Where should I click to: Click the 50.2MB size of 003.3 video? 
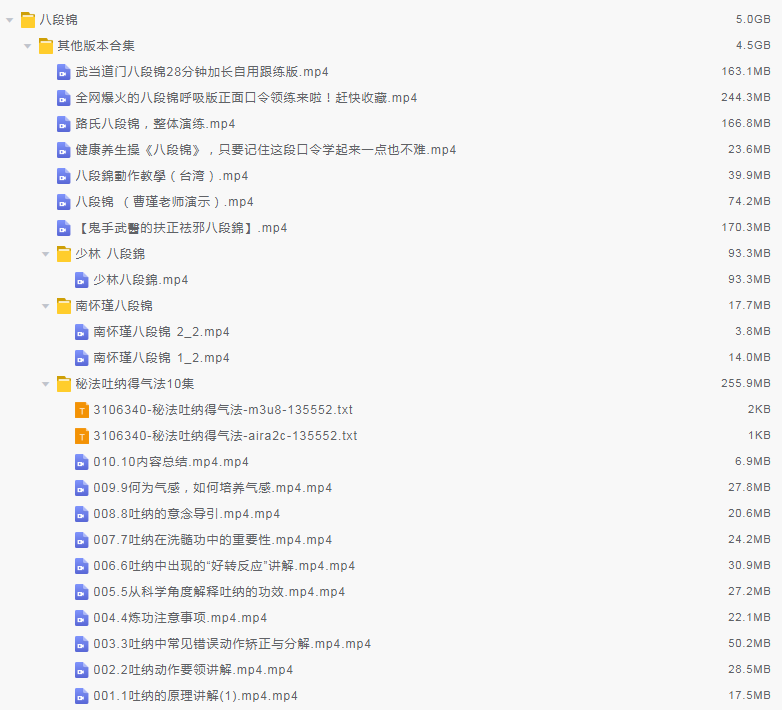click(x=749, y=644)
